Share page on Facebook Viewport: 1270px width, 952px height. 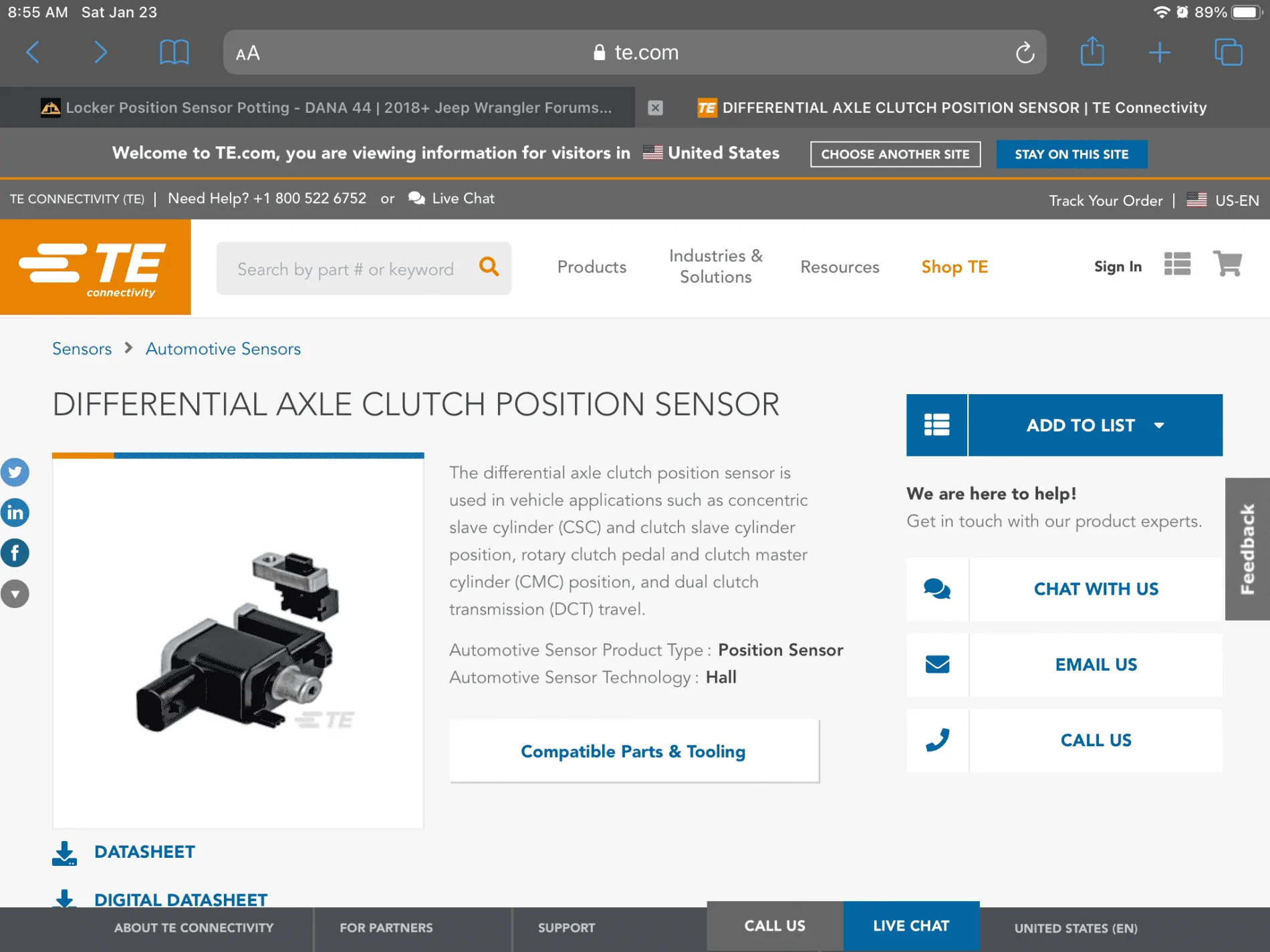click(x=15, y=552)
